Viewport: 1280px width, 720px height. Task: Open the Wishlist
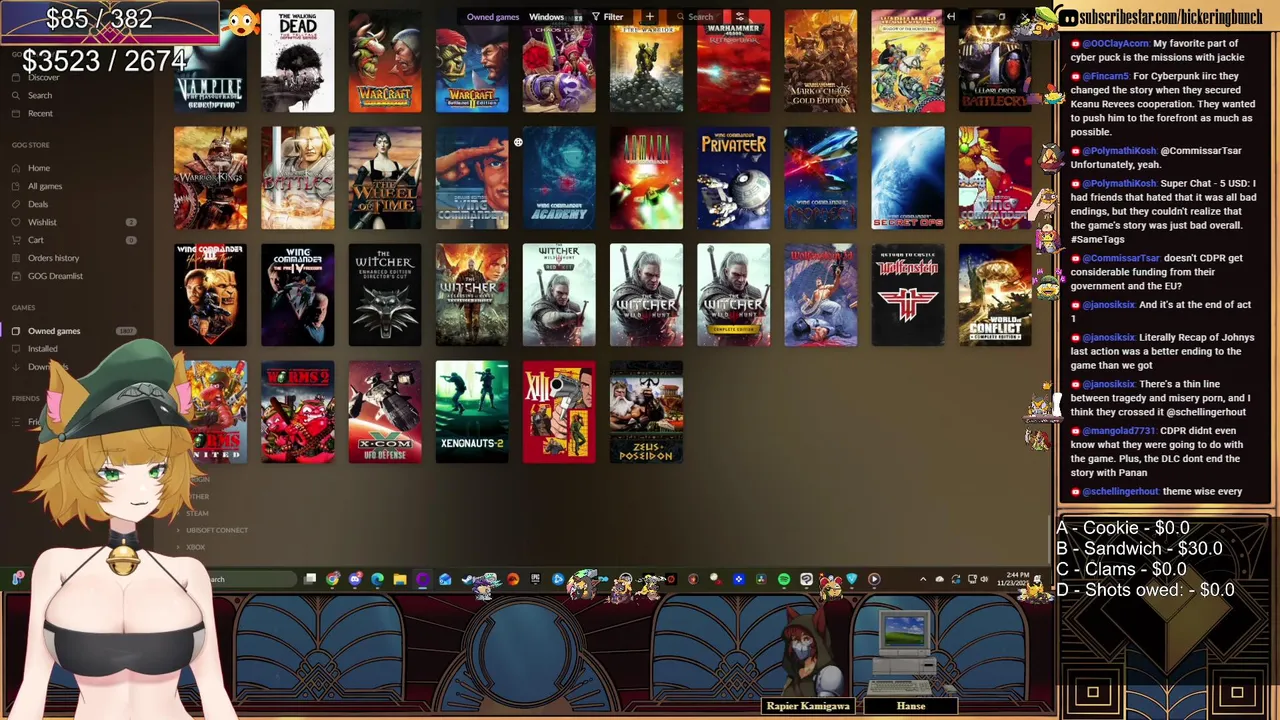(x=42, y=222)
